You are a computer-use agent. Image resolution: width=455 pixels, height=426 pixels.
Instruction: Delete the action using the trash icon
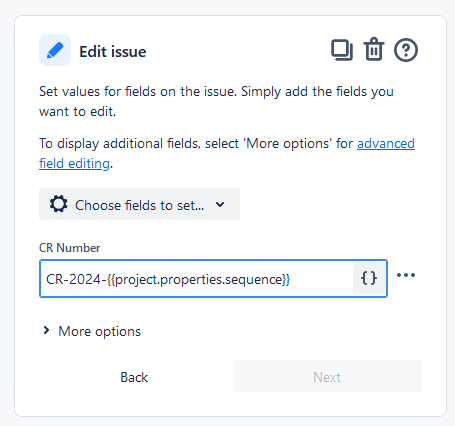(374, 49)
